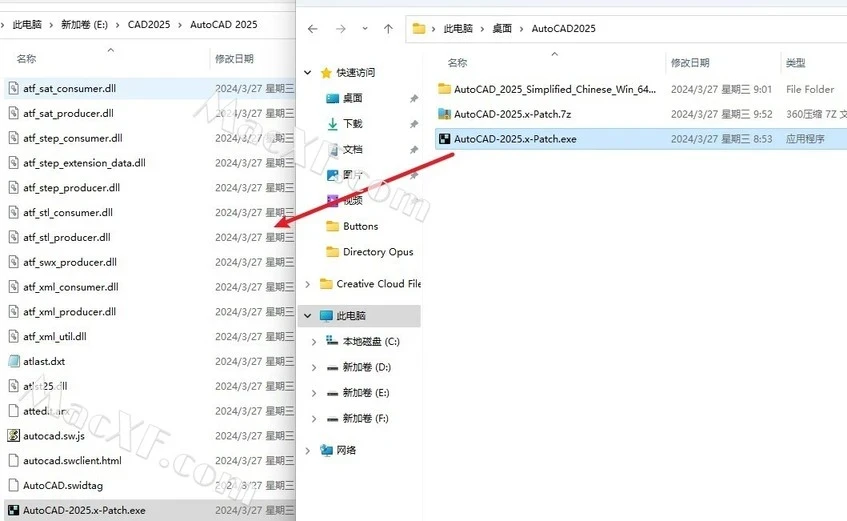
Task: Sort by 名称 column in left window
Action: click(x=26, y=58)
